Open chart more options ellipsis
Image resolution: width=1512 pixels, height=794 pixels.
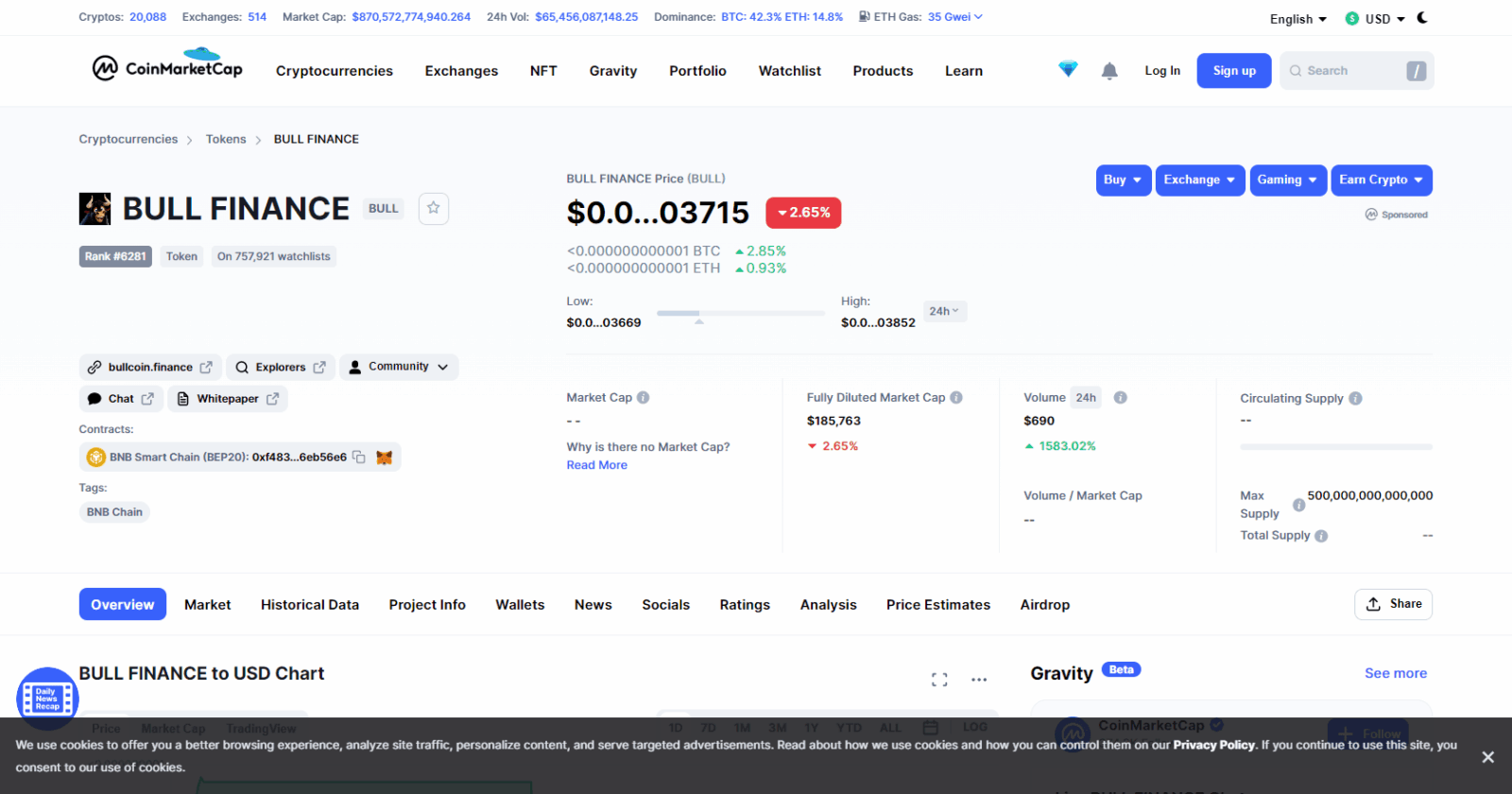click(x=979, y=680)
